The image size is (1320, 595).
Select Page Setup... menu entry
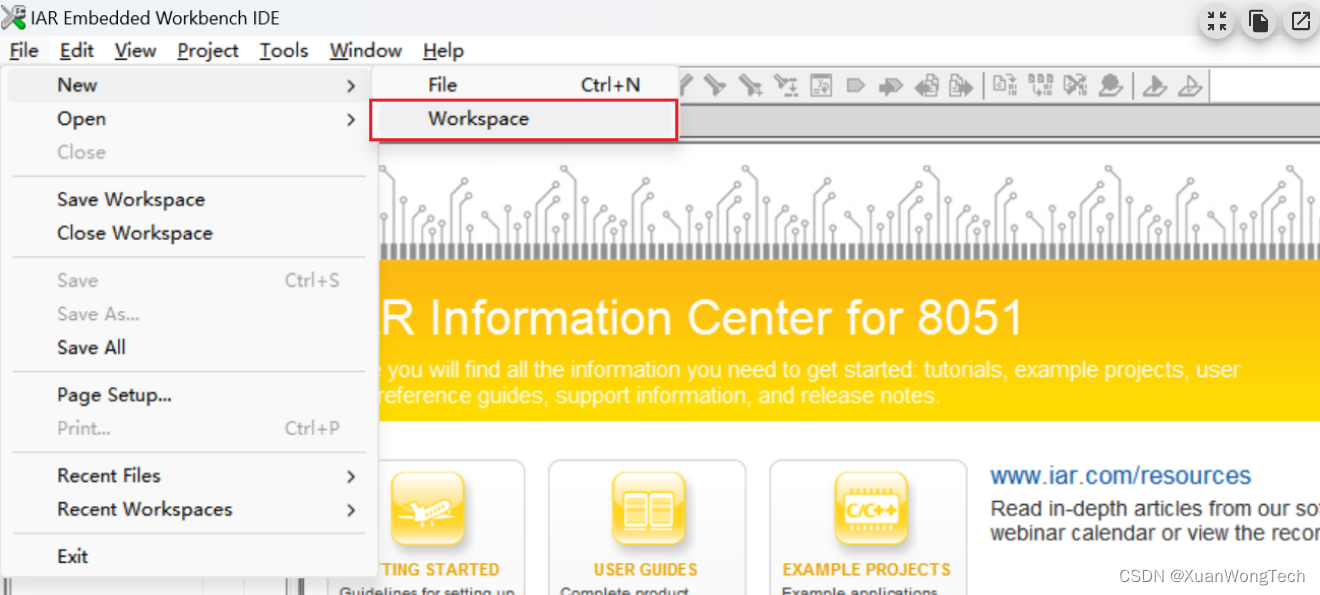pyautogui.click(x=190, y=396)
